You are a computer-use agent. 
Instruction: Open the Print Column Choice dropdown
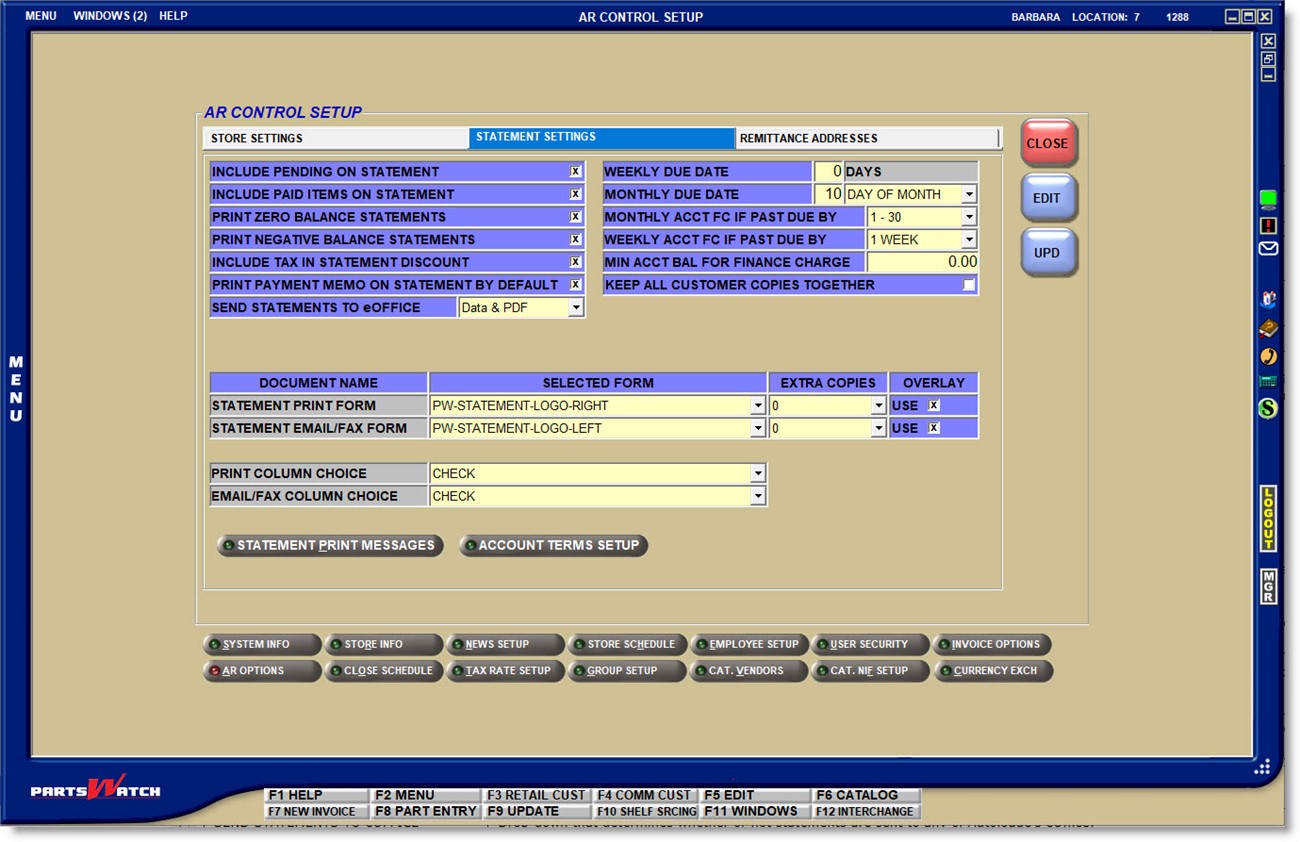click(757, 474)
